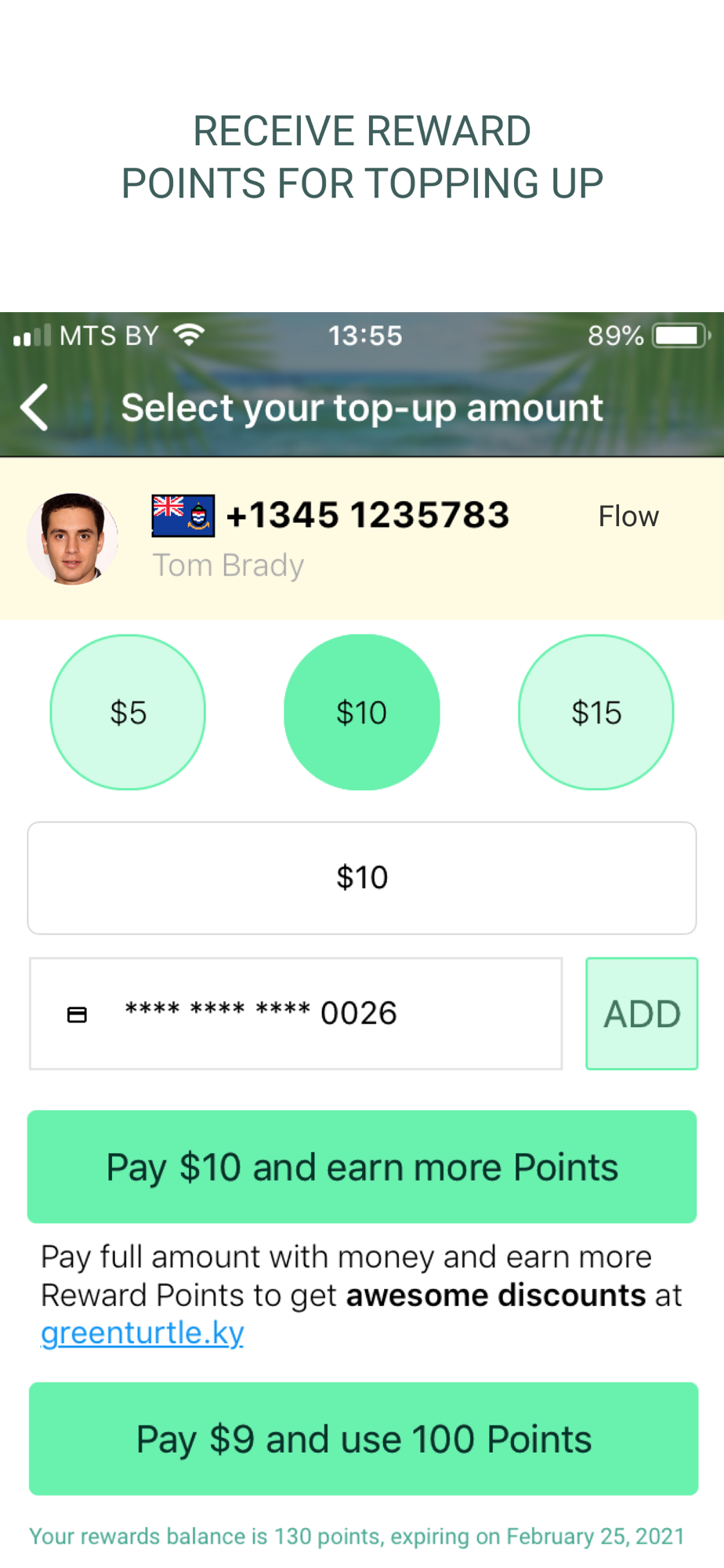Screen dimensions: 724x1568
Task: Tap the credit card icon
Action: [x=77, y=1014]
